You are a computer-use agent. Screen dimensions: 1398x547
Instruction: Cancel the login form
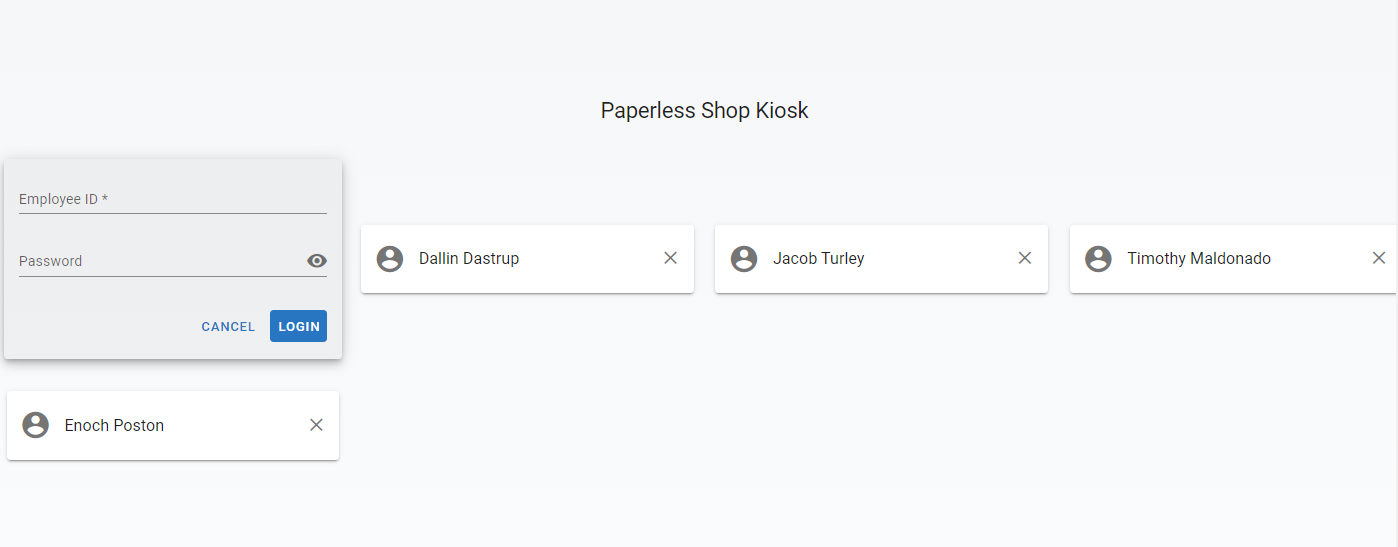(x=228, y=327)
